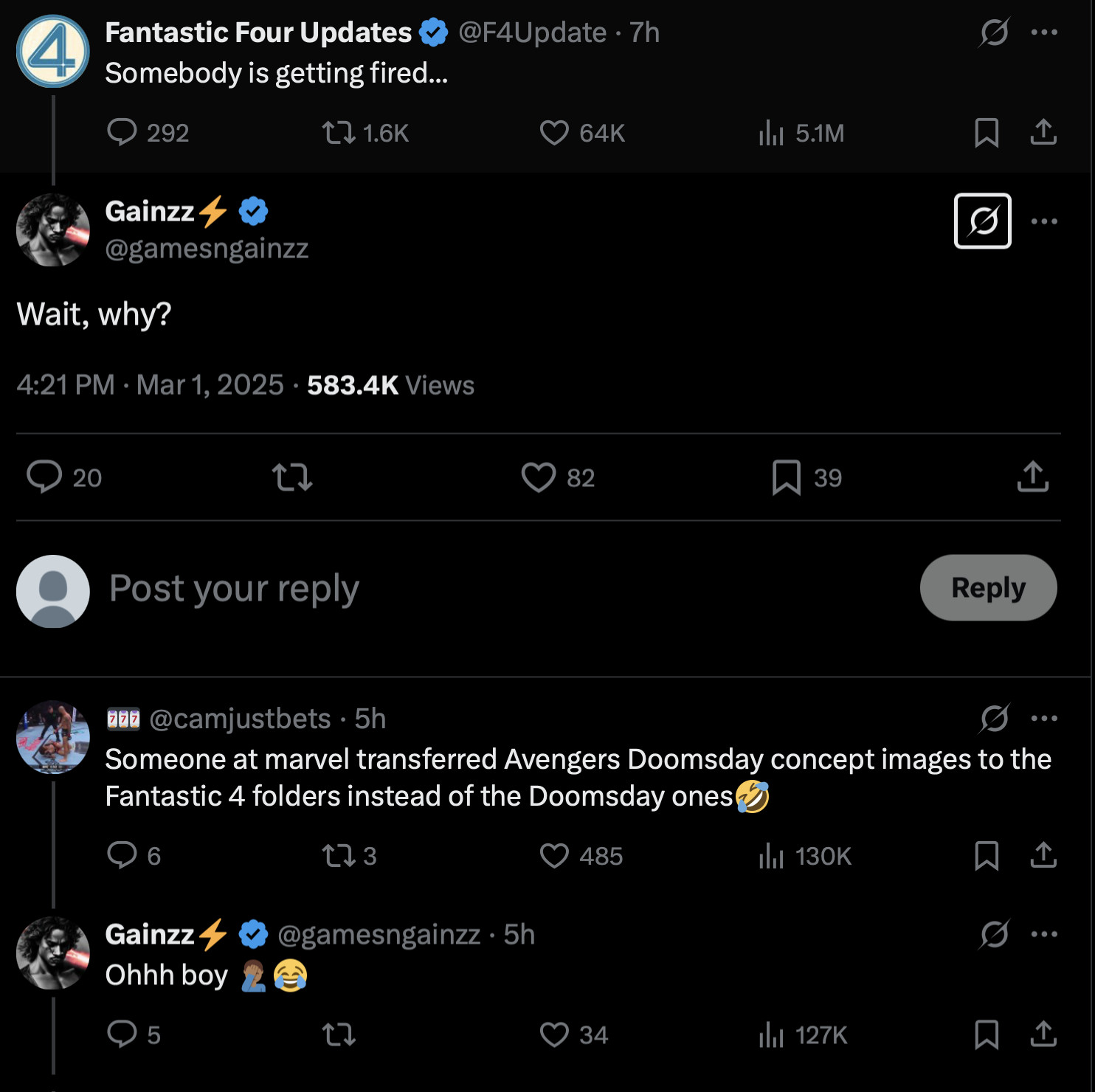Click the highlighted Grok icon on Gainzz post

click(982, 221)
